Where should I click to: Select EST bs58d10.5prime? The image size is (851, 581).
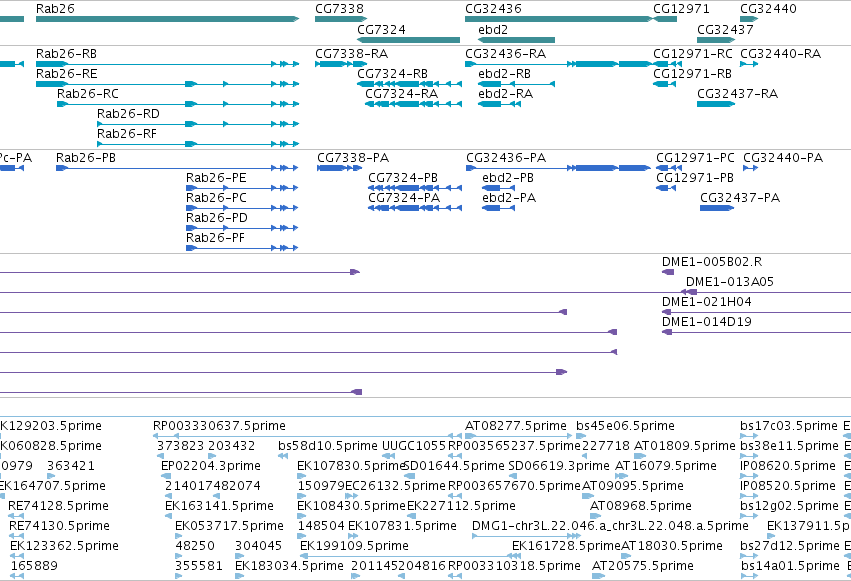(x=328, y=446)
